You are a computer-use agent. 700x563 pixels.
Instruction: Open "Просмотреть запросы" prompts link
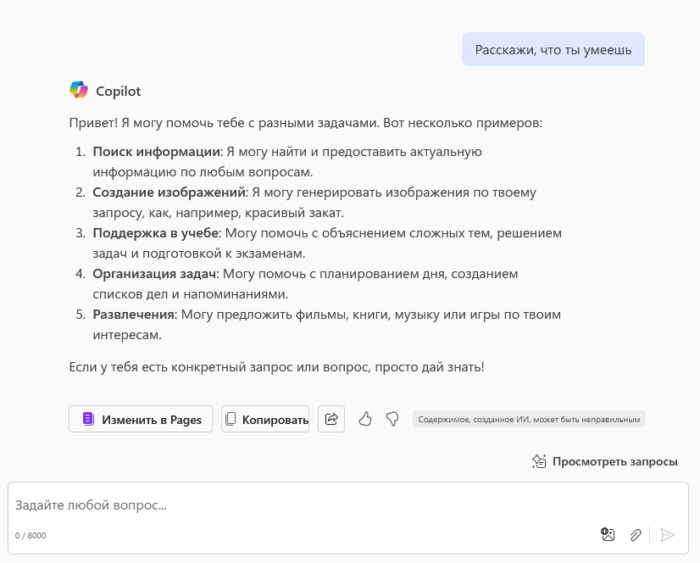605,461
